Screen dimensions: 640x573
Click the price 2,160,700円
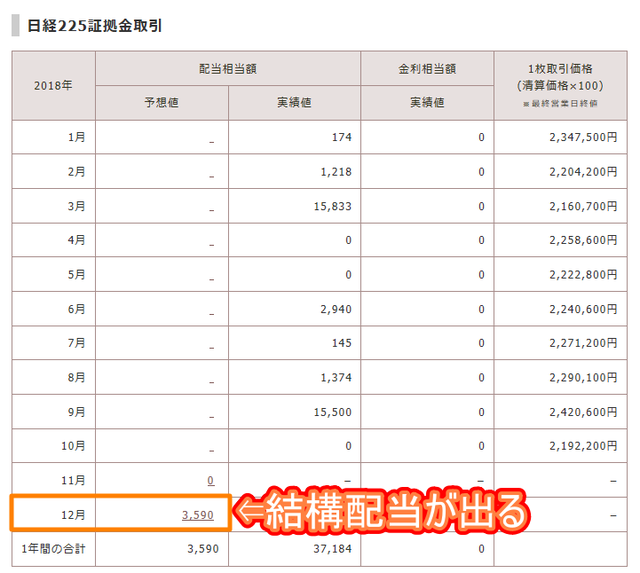(583, 206)
